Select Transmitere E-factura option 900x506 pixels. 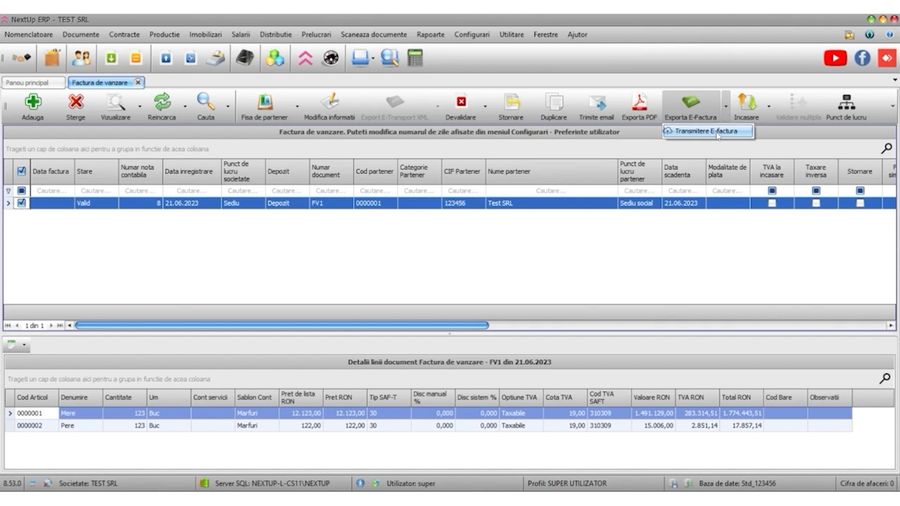pos(706,131)
